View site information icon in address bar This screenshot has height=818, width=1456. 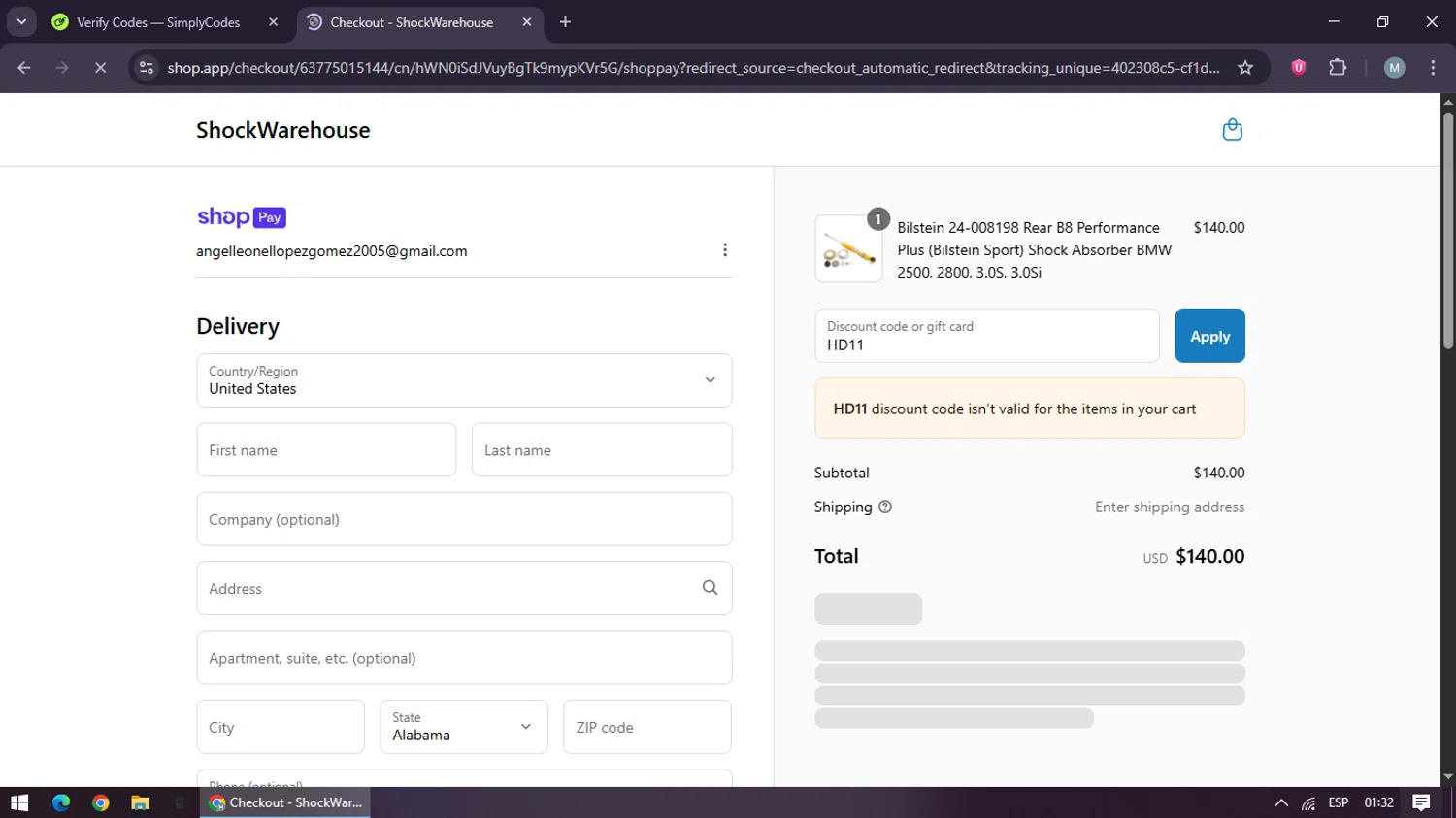(x=147, y=68)
